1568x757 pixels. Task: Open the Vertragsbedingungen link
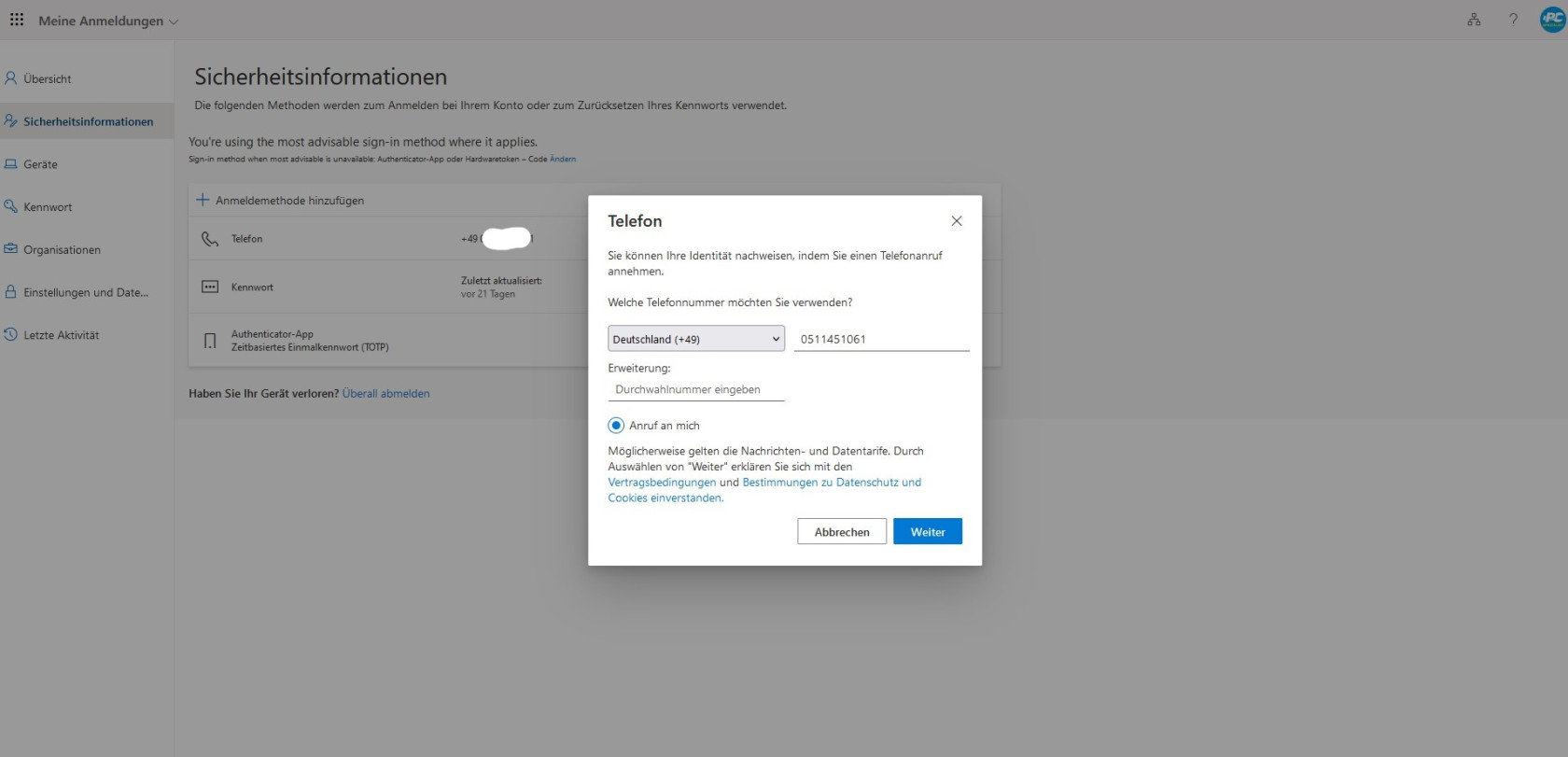tap(662, 483)
